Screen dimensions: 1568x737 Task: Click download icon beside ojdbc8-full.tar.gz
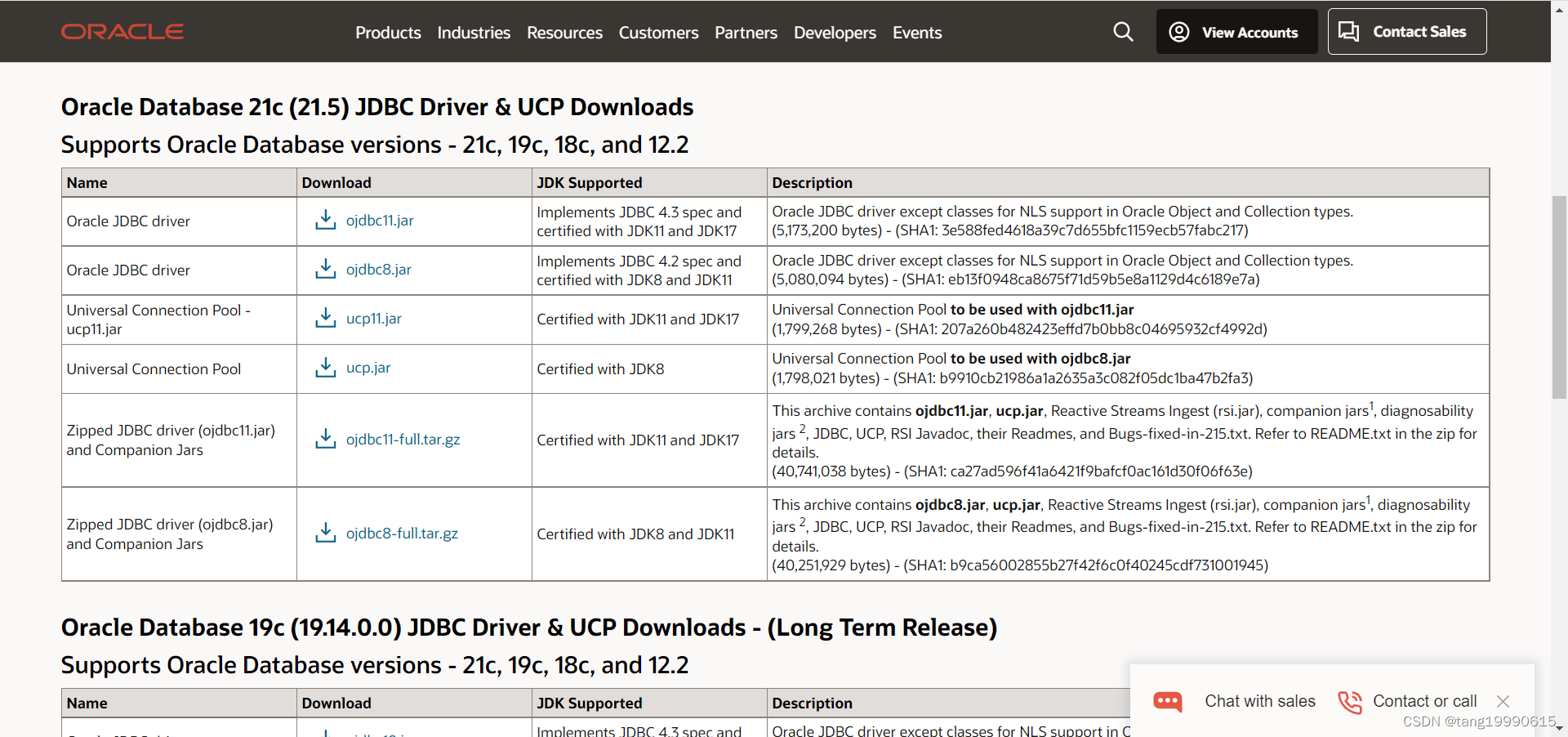click(326, 533)
